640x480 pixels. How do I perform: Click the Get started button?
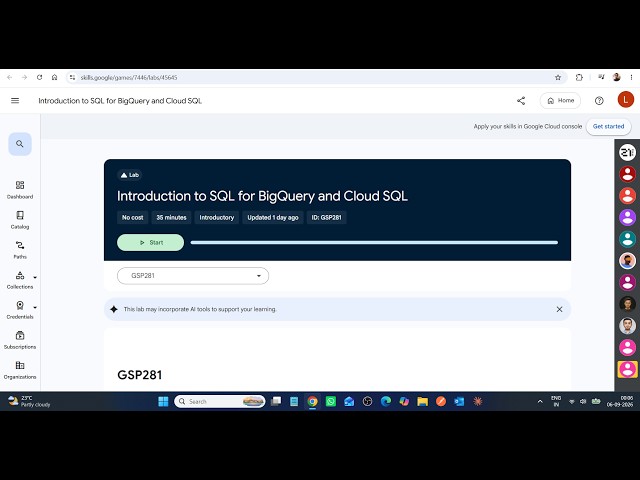click(608, 127)
